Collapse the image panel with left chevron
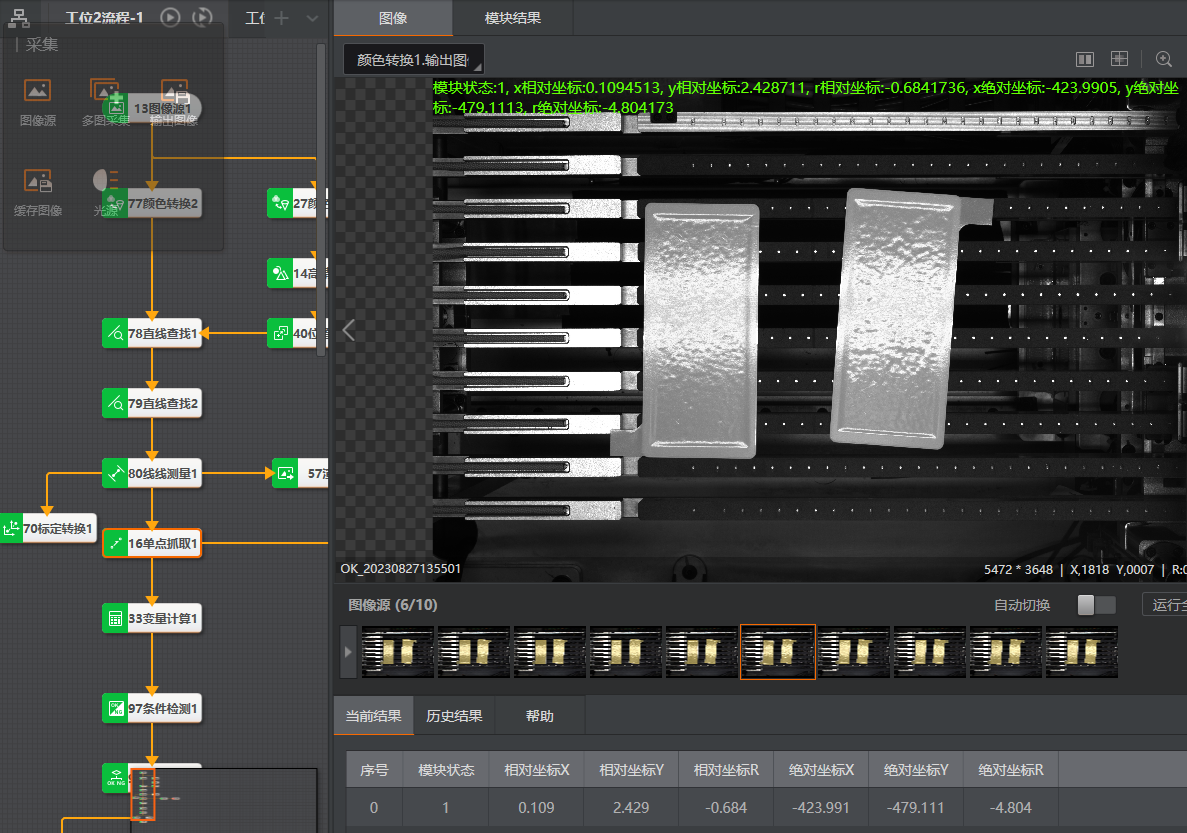1187x833 pixels. click(x=349, y=330)
